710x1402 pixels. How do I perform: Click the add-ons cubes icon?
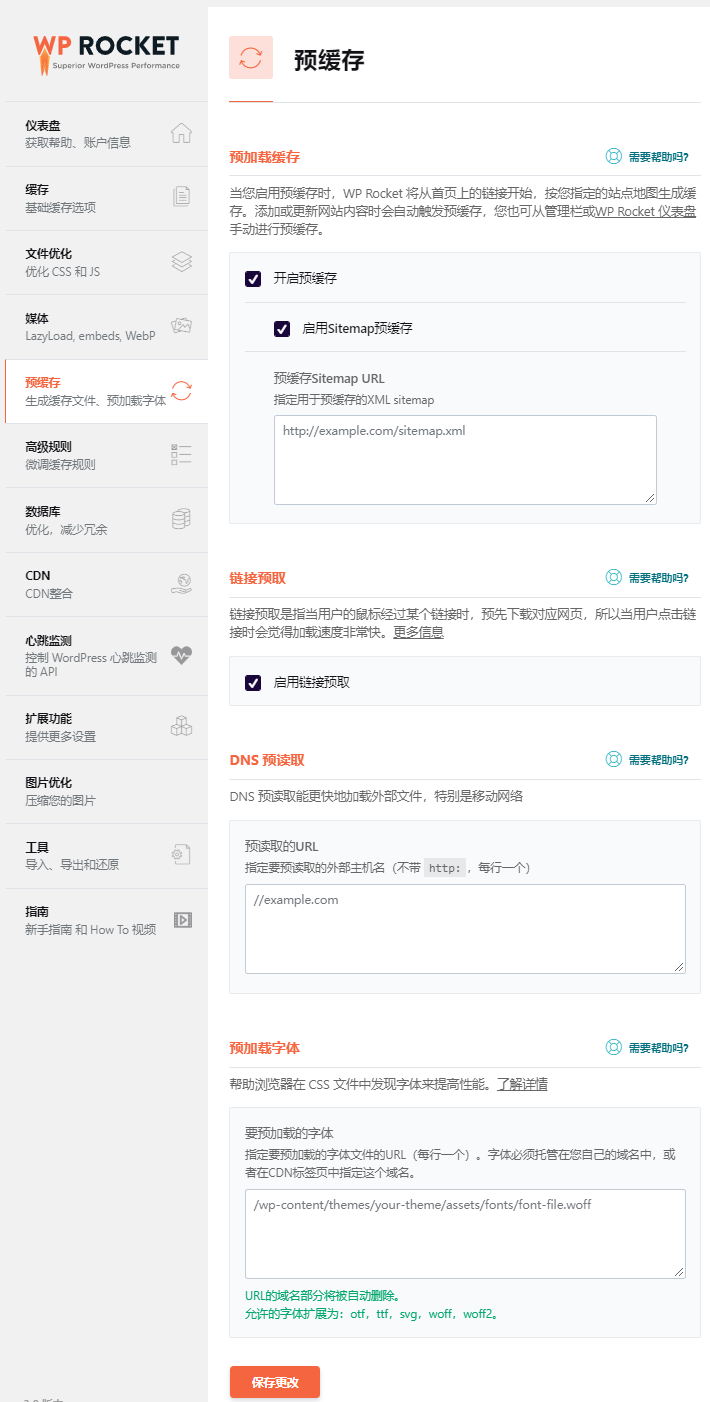tap(181, 726)
